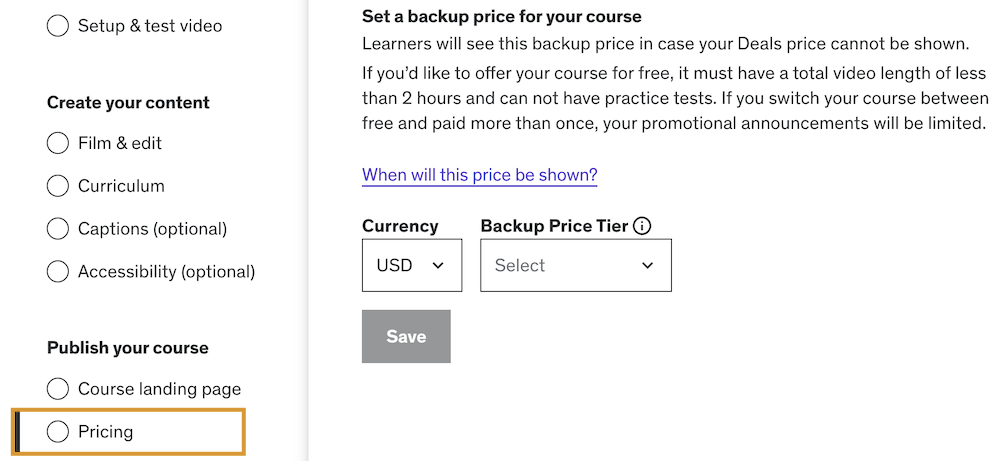Click the circle next to Curriculum

pyautogui.click(x=58, y=186)
